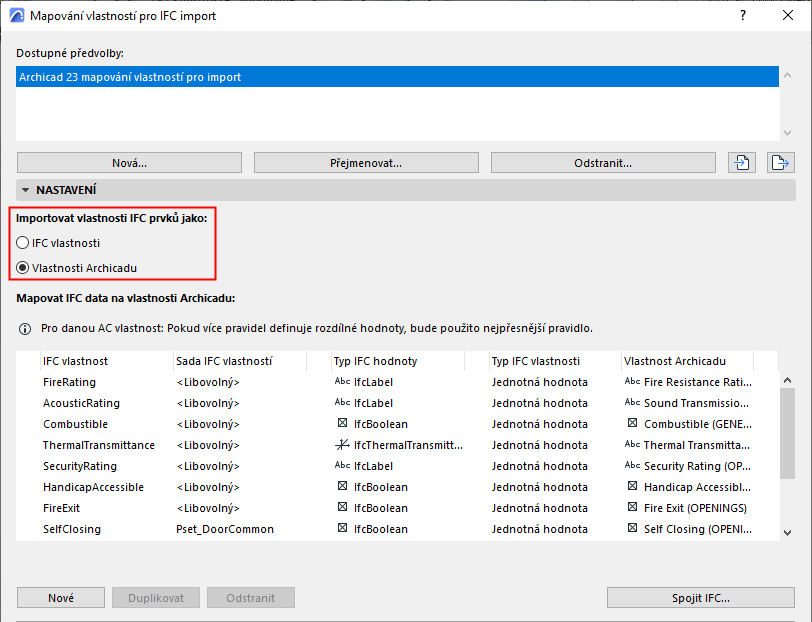
Task: Click the export preset icon
Action: point(780,163)
